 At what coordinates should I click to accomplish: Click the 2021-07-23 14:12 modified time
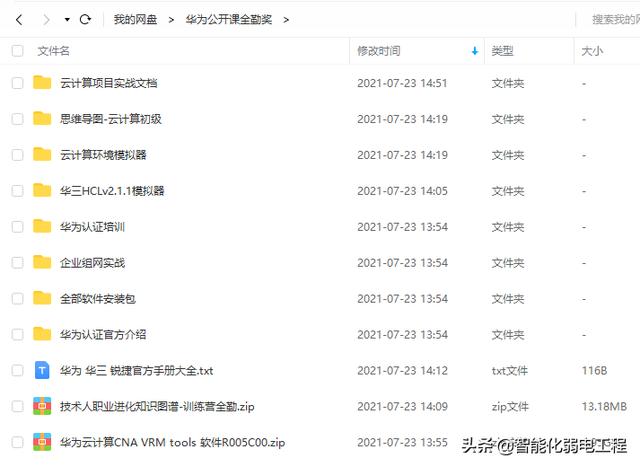pyautogui.click(x=402, y=371)
